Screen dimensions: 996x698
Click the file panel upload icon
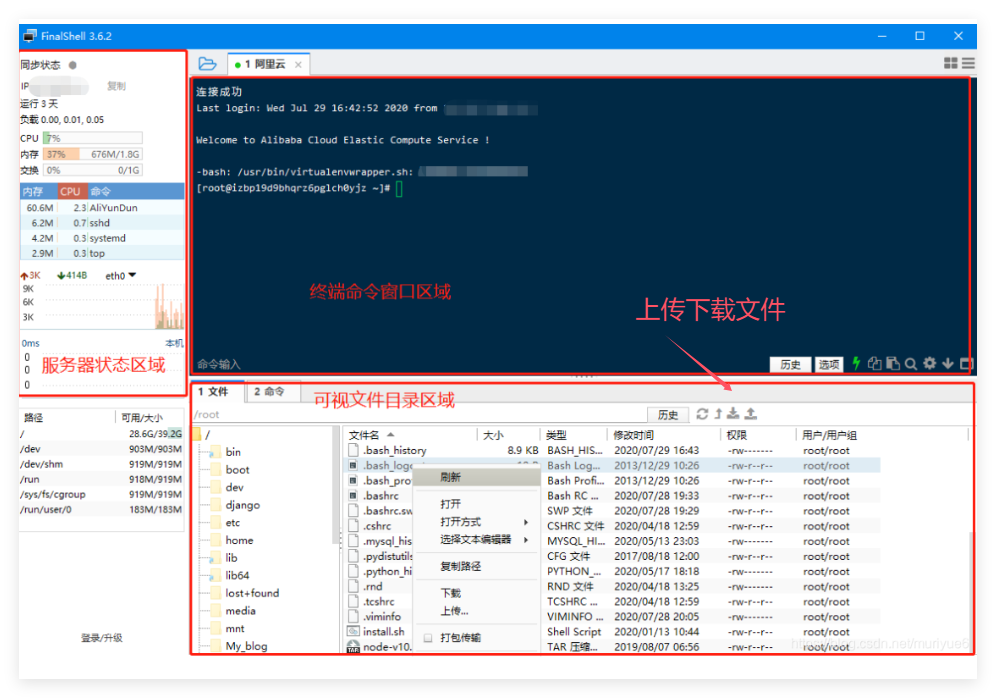tap(751, 414)
